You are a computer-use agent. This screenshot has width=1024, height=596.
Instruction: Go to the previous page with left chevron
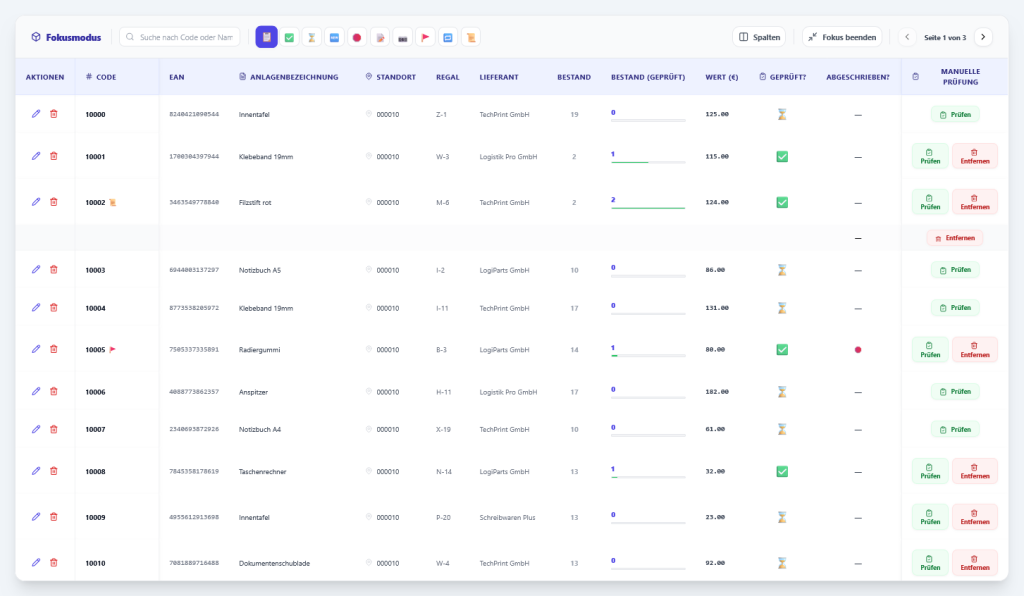907,37
